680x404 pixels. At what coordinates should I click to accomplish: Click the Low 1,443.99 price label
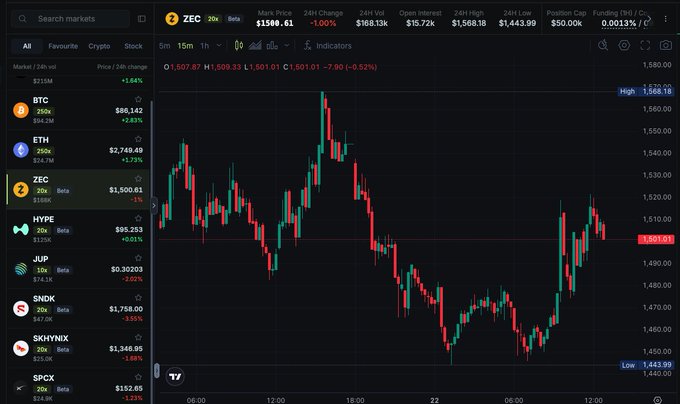click(646, 365)
